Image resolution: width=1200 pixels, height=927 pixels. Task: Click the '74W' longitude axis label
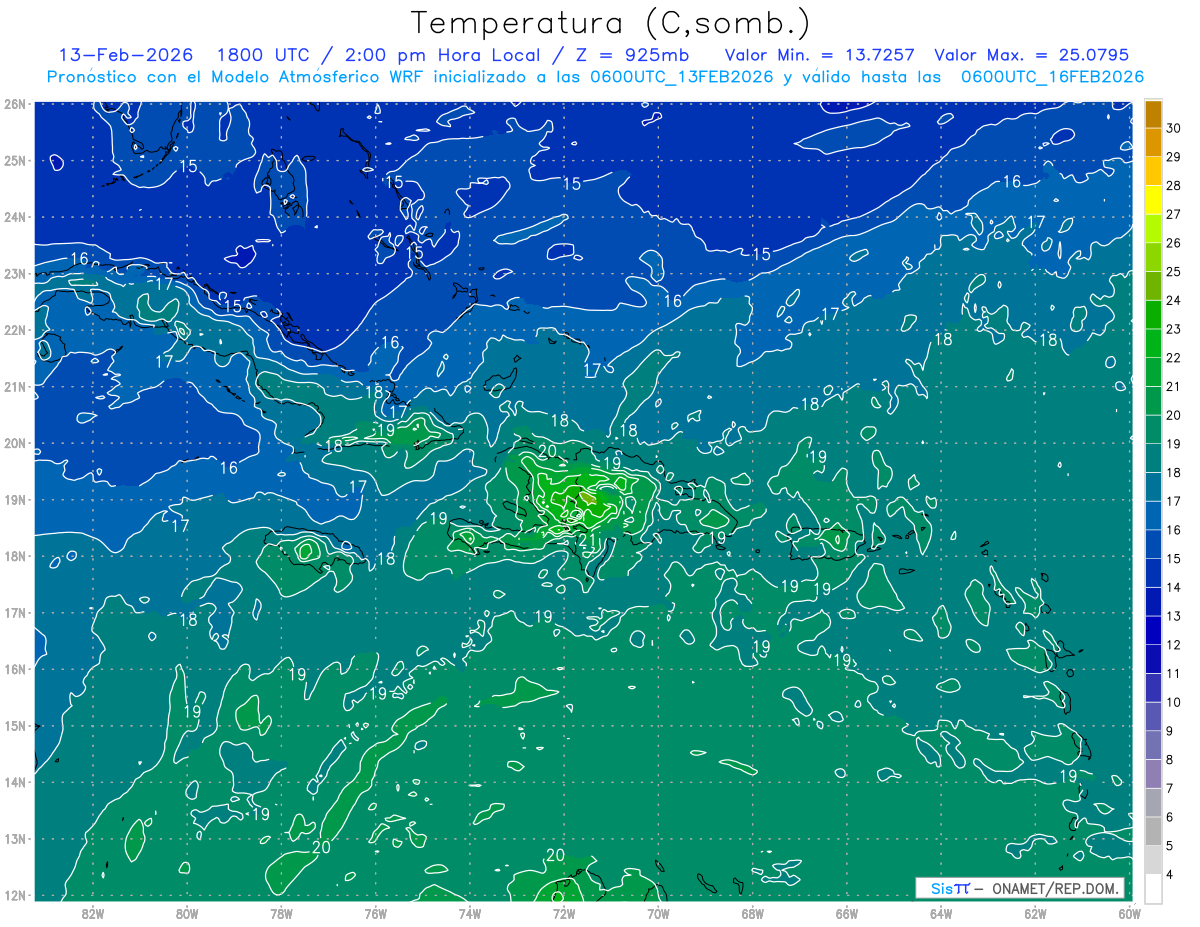point(469,913)
